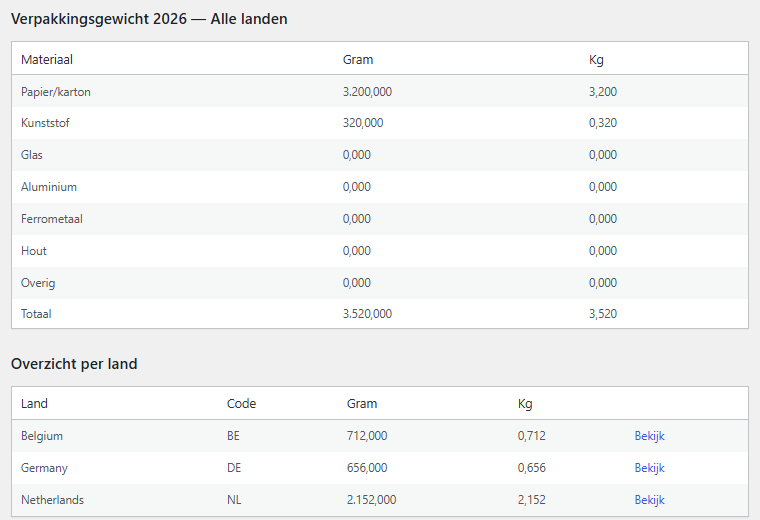Click the DE country code

point(234,468)
